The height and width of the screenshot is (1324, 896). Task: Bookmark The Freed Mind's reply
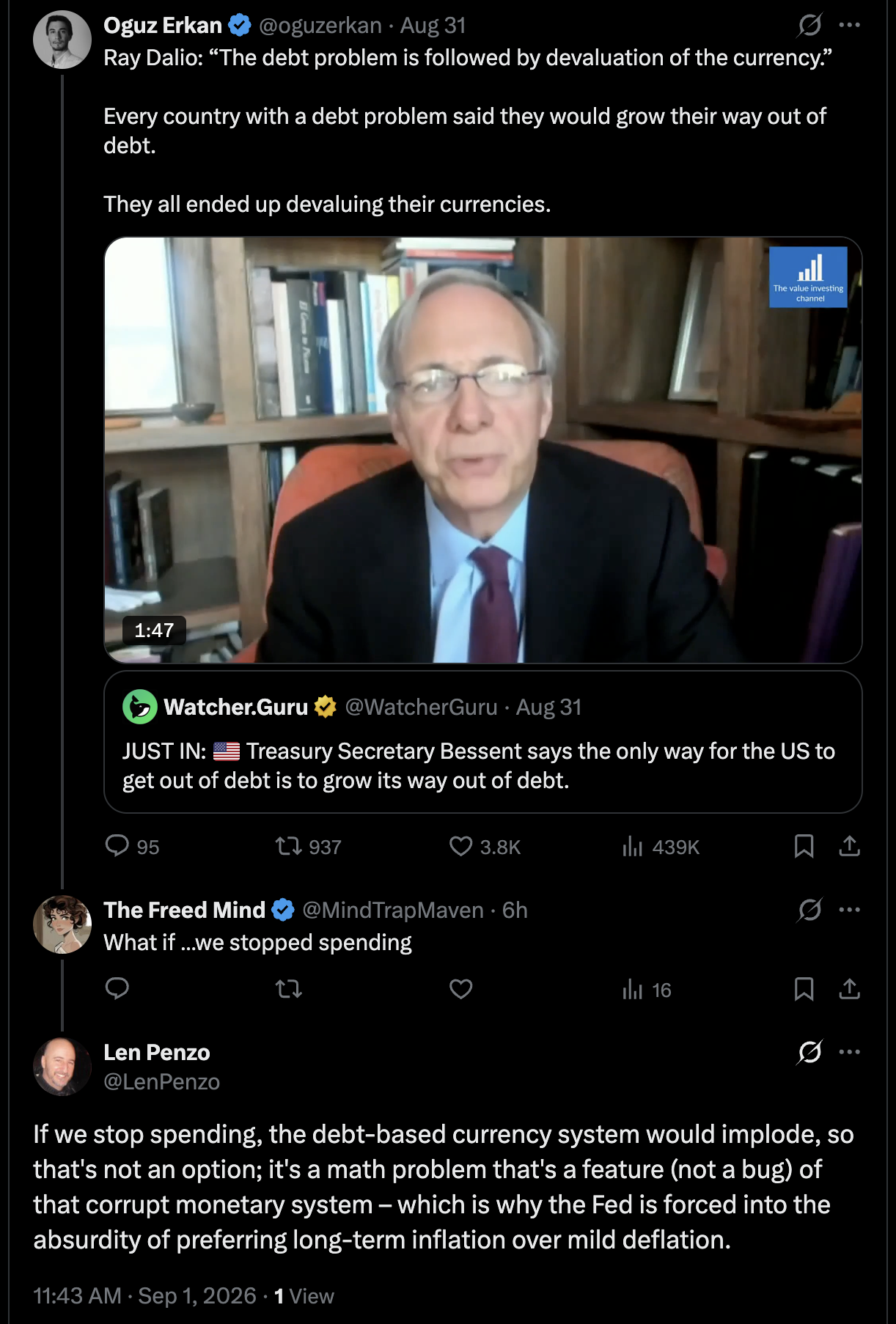click(x=804, y=989)
